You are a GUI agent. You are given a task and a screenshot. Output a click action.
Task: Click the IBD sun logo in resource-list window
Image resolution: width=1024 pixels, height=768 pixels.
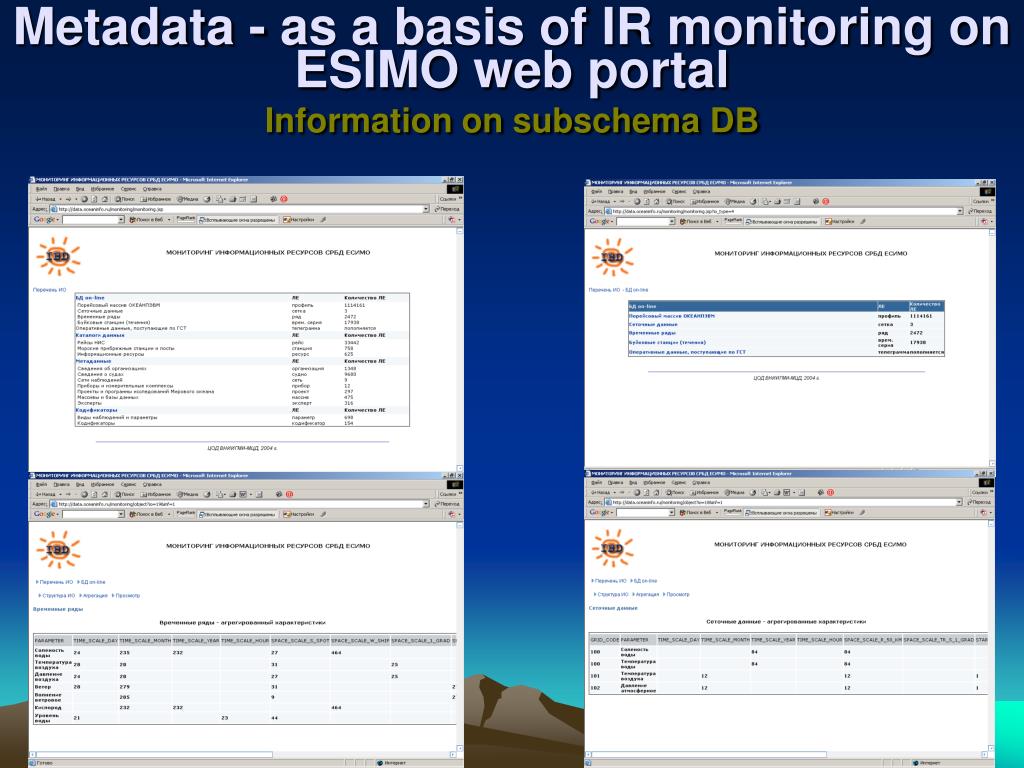pos(58,257)
